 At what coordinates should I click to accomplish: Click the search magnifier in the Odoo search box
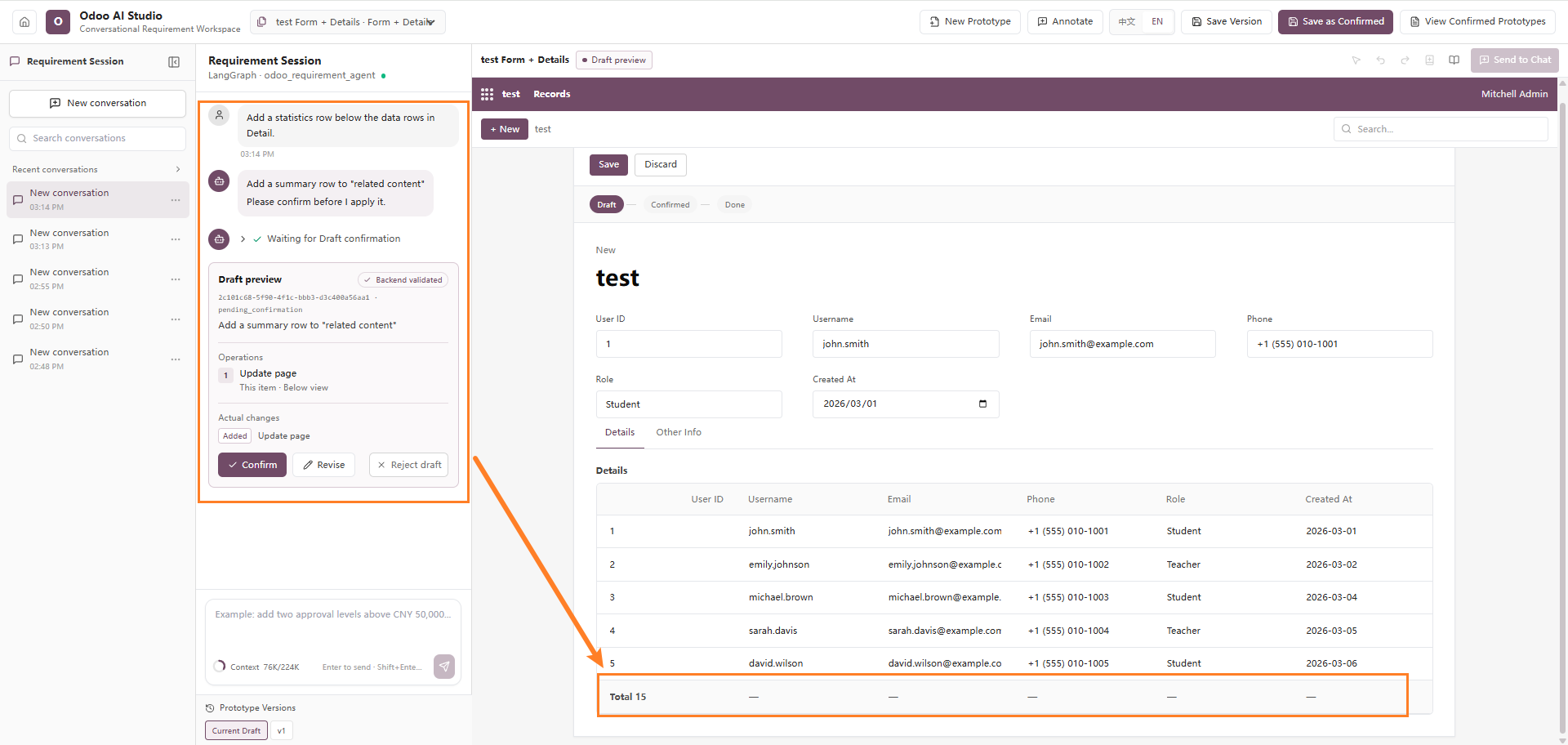point(1347,129)
